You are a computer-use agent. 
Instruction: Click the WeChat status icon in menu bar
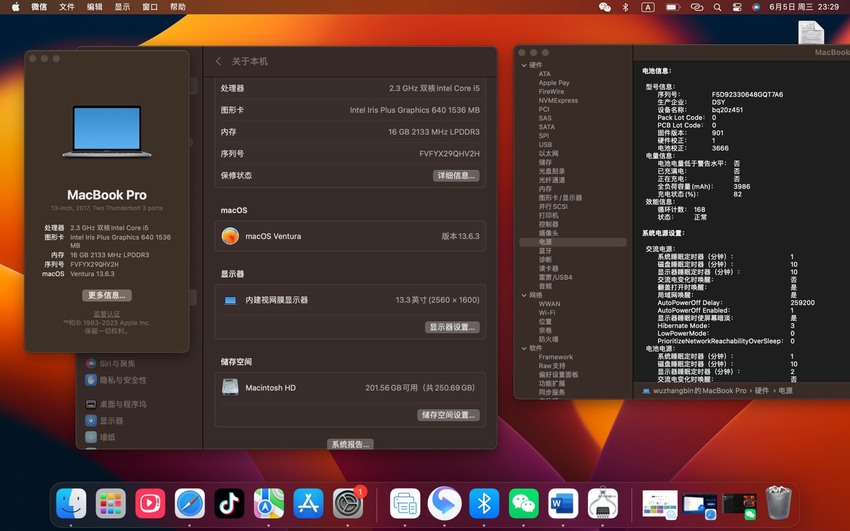coord(604,7)
